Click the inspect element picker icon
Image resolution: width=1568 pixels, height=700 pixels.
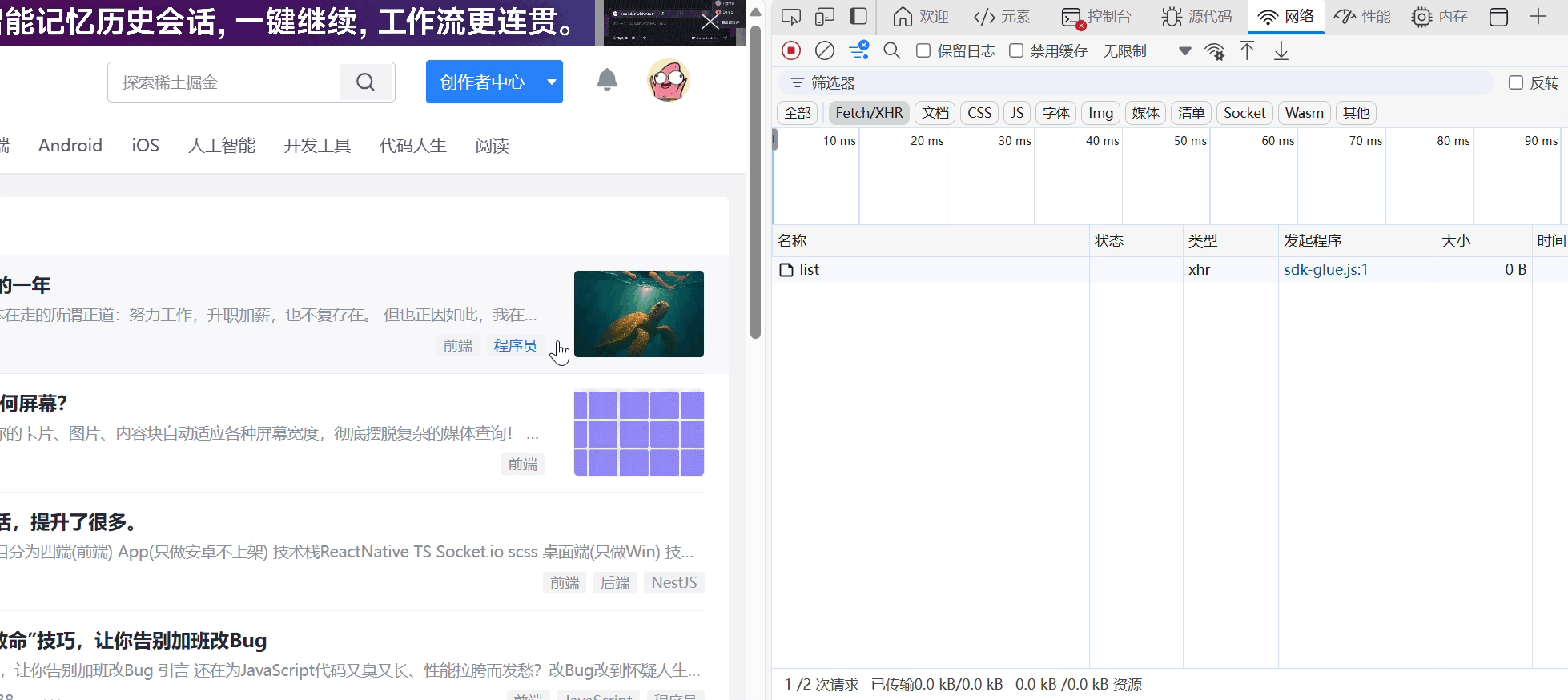click(x=790, y=17)
